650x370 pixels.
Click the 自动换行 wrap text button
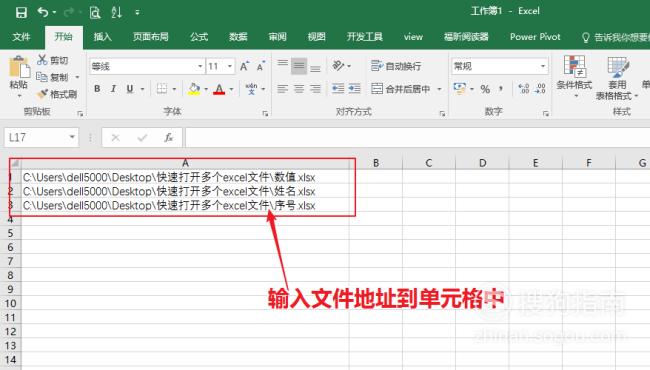(x=396, y=66)
